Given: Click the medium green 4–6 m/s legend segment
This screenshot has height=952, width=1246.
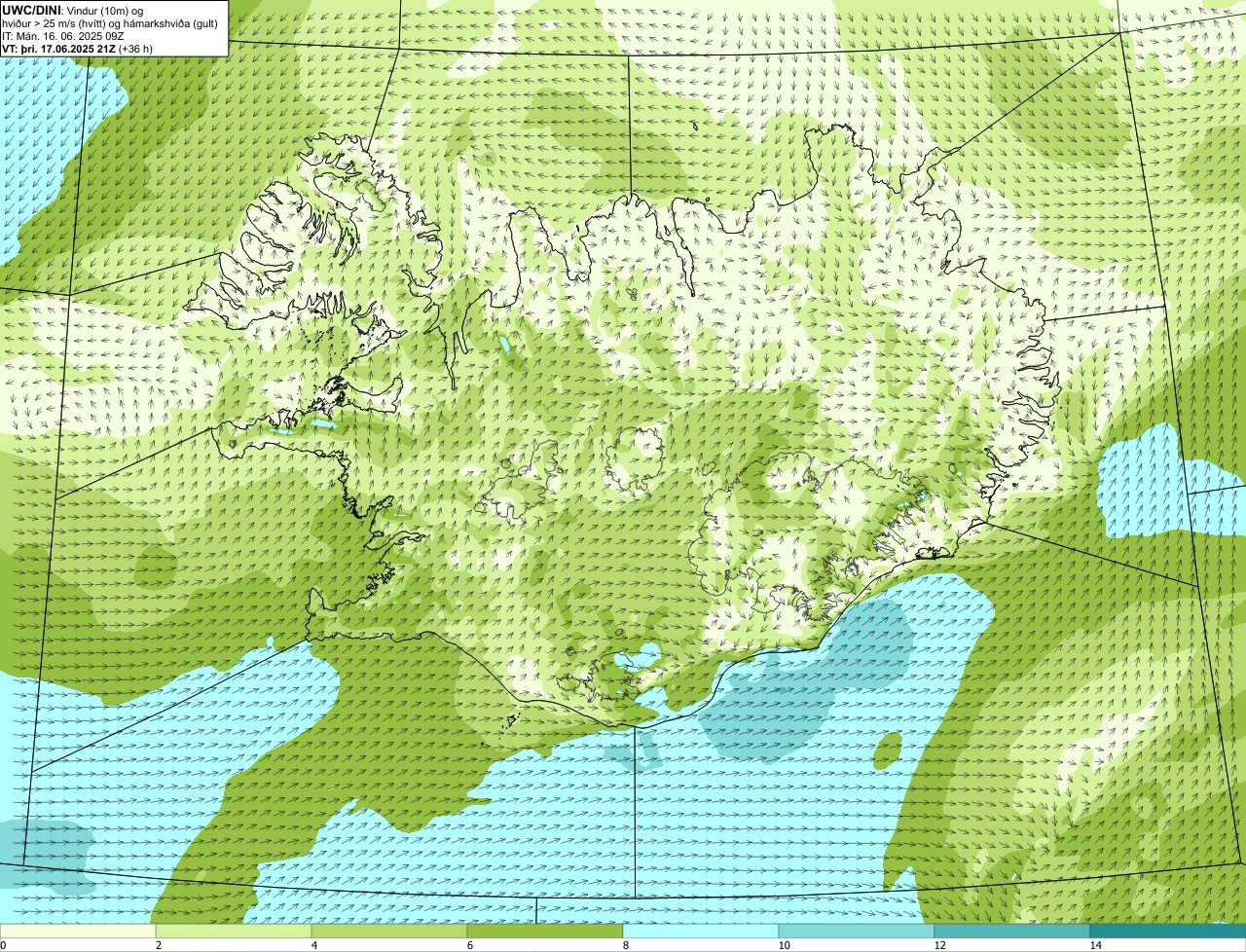Looking at the screenshot, I should pos(389,931).
